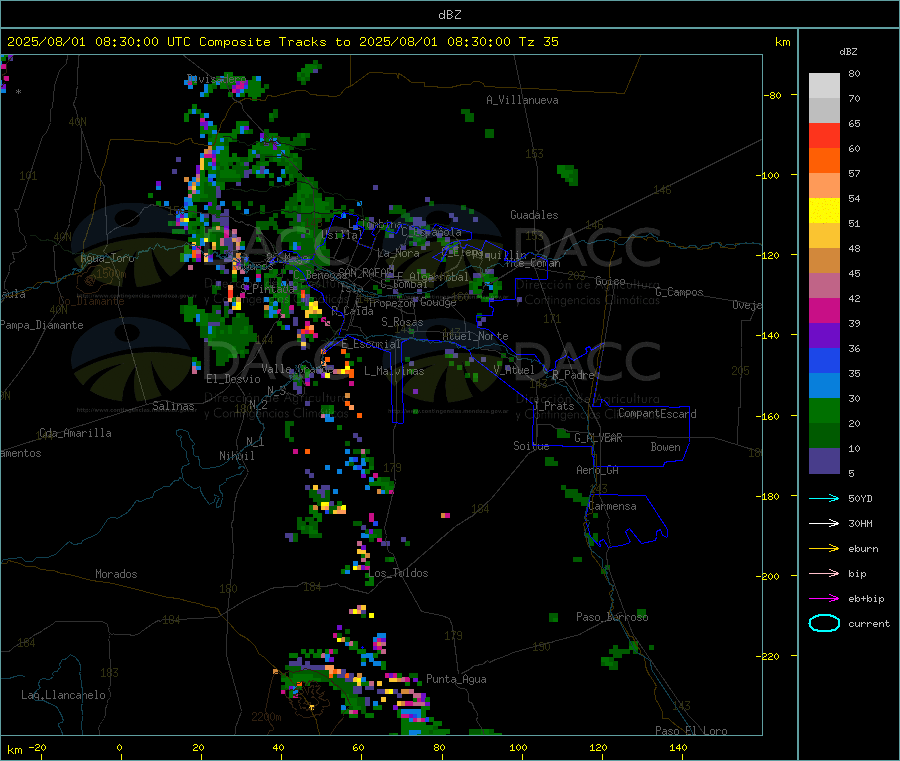Screen dimensions: 900x761
Task: Pick the green swatch below the 30 dBZ mark
Action: tap(824, 411)
